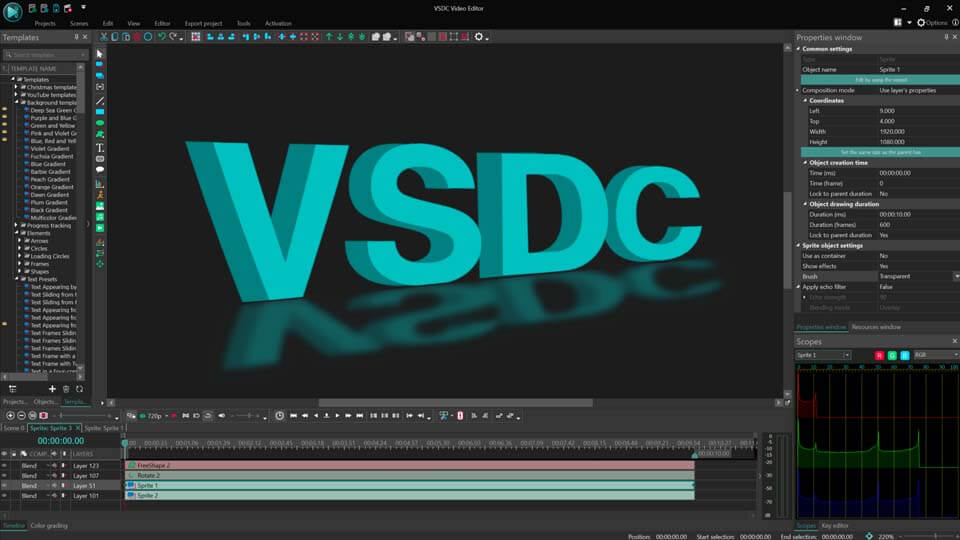Image resolution: width=960 pixels, height=540 pixels.
Task: Select the Rectangle shape tool
Action: 100,112
